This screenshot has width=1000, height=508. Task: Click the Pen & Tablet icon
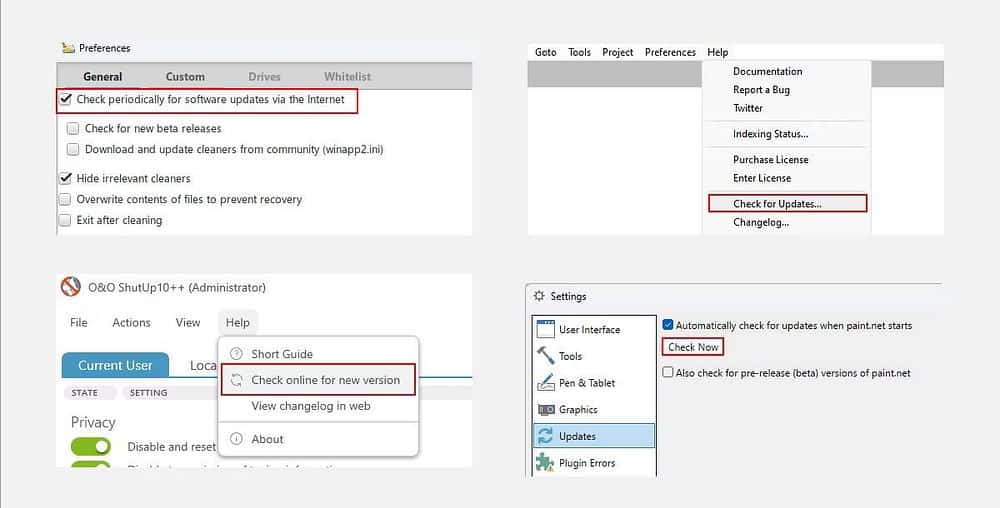[x=545, y=382]
